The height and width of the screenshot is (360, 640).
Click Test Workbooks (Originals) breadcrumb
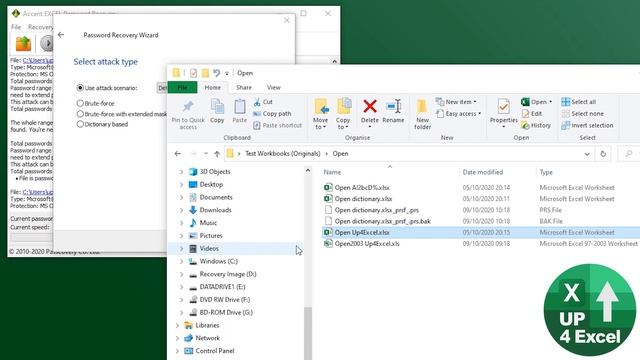[283, 153]
